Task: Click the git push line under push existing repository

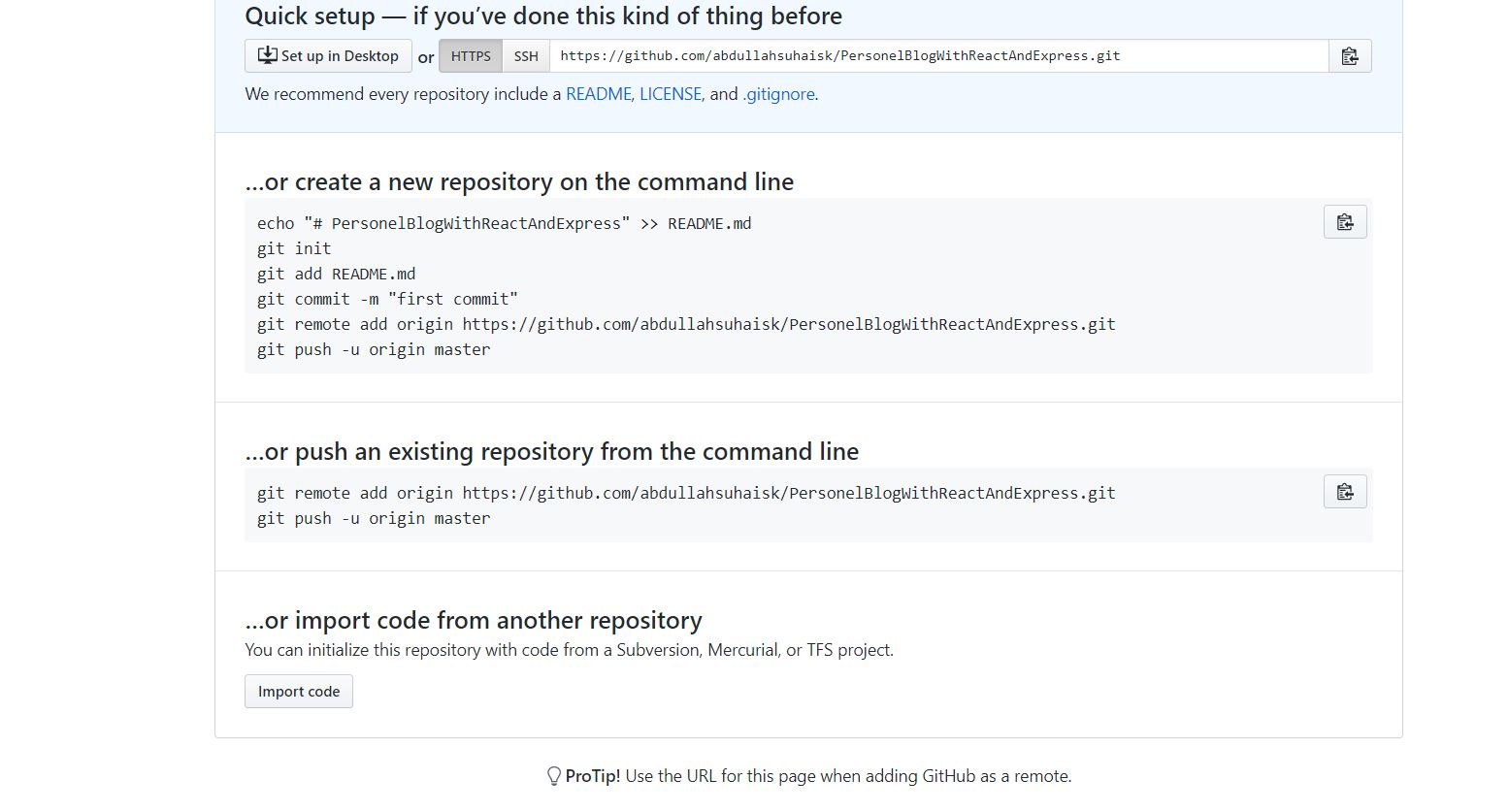Action: 374,518
